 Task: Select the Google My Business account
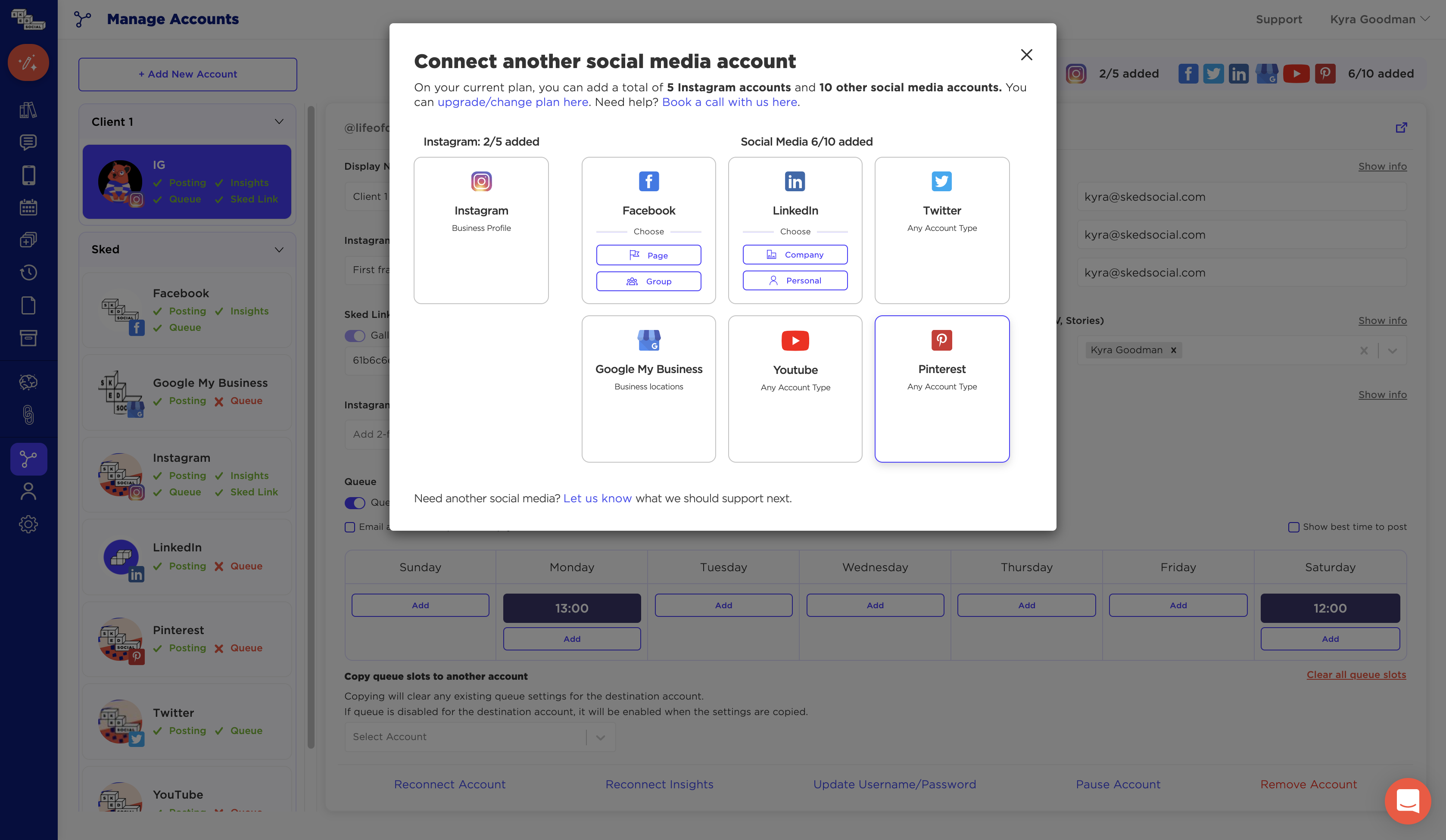point(187,392)
